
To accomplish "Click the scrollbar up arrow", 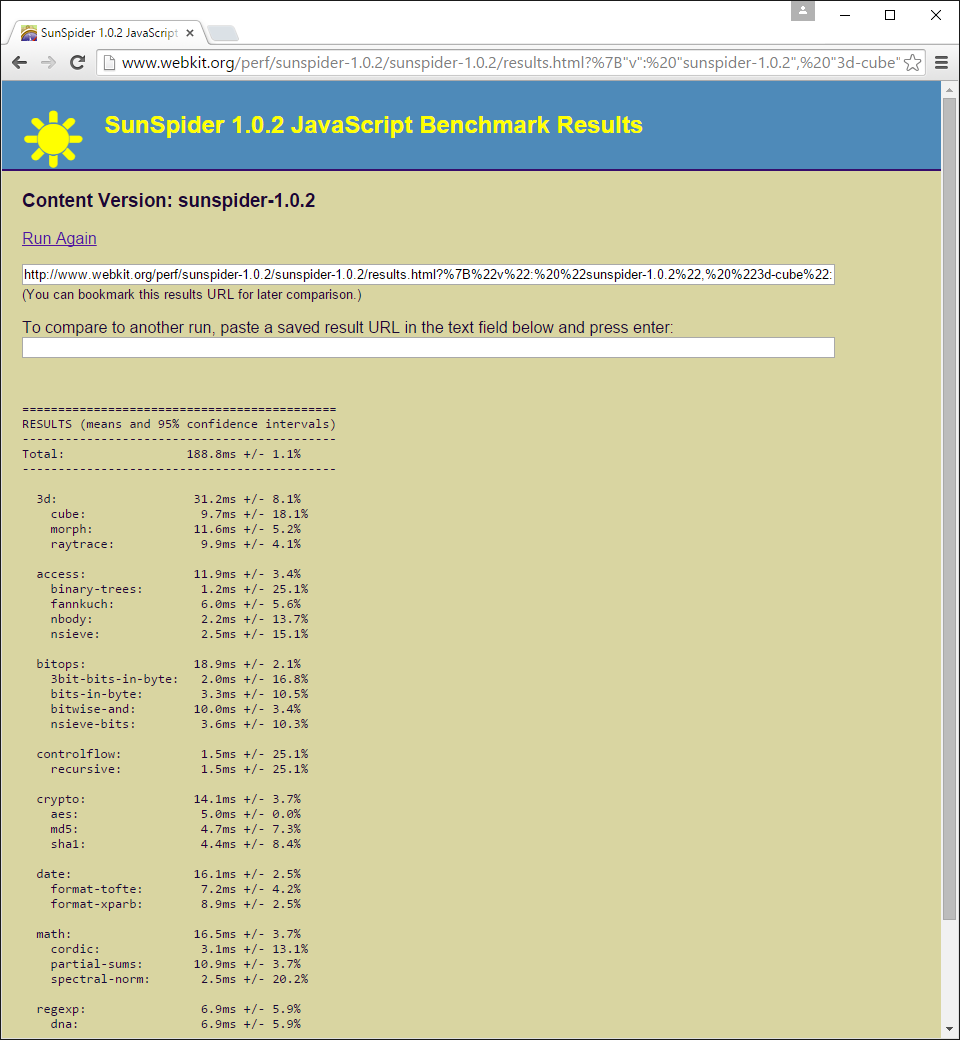I will point(949,89).
